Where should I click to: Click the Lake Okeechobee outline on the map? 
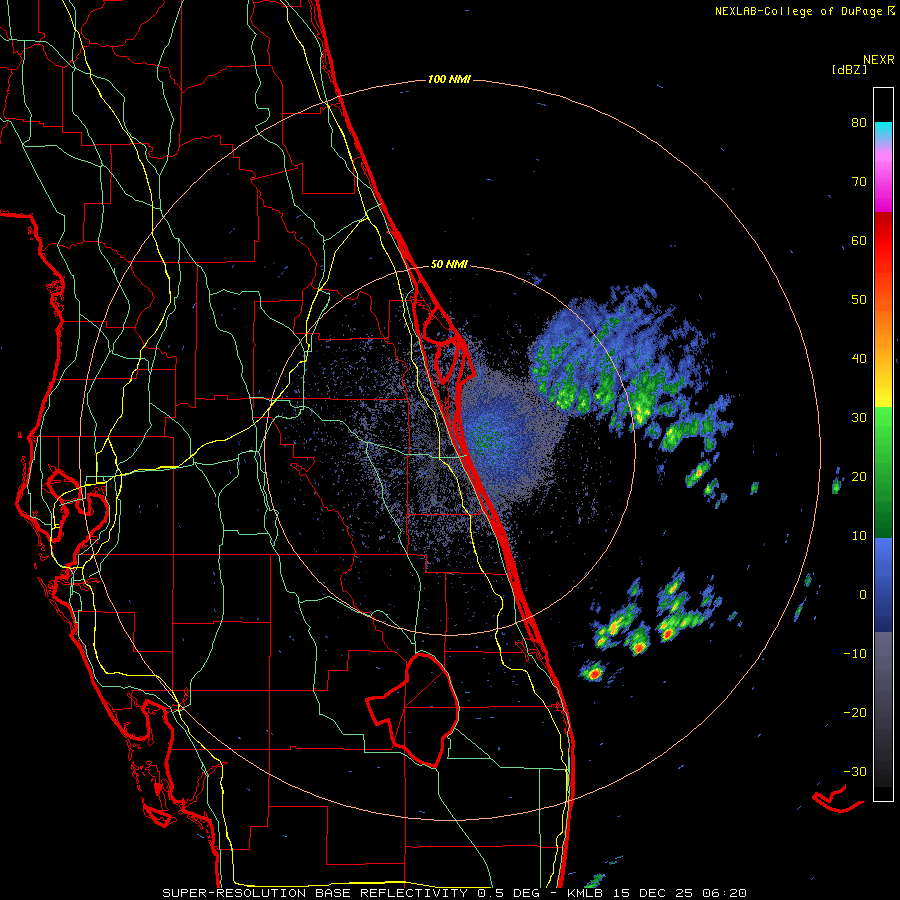414,709
